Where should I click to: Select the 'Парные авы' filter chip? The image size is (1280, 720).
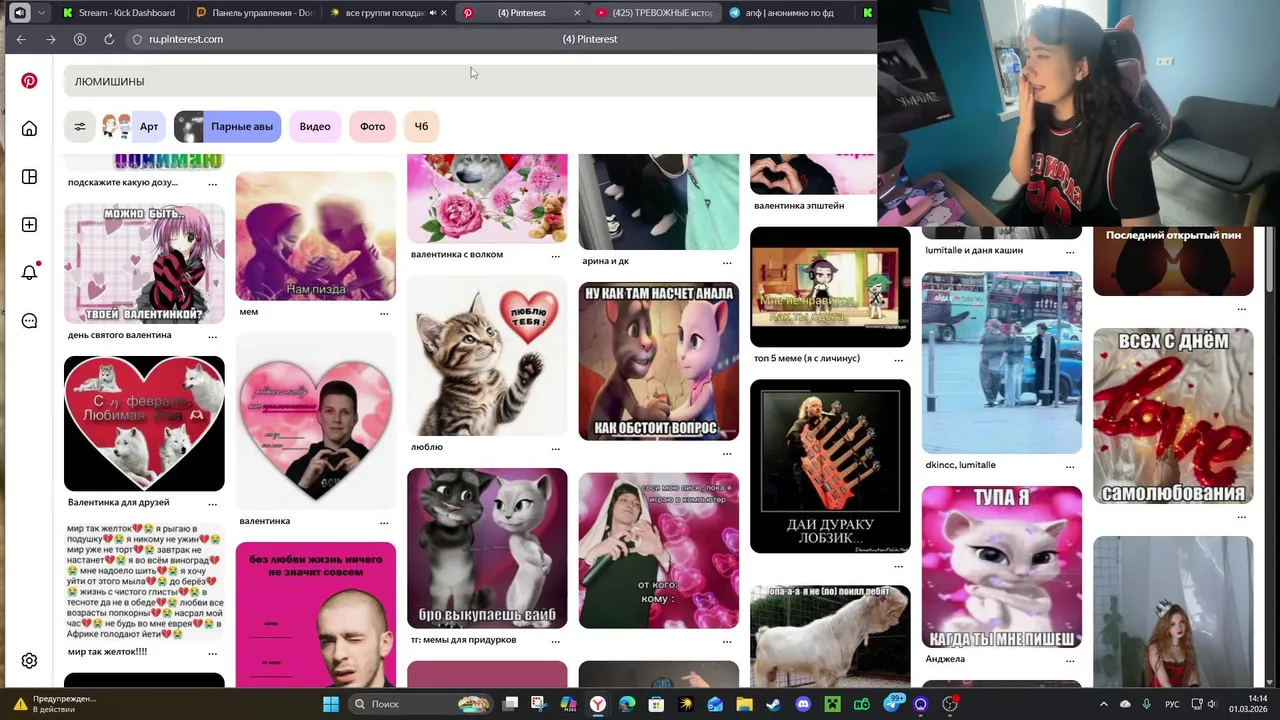click(227, 126)
